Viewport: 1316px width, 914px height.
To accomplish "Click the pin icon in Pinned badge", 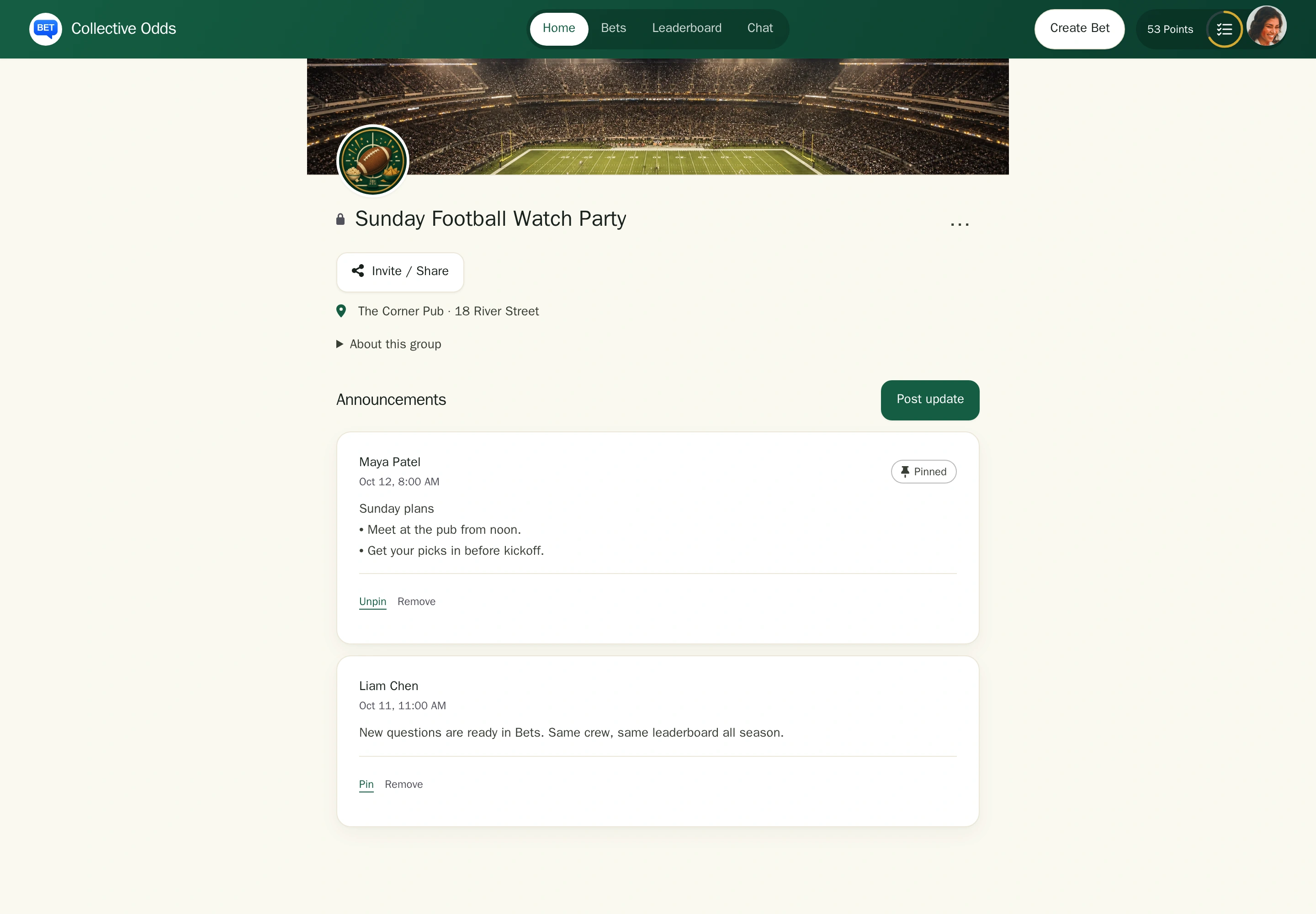I will (905, 472).
